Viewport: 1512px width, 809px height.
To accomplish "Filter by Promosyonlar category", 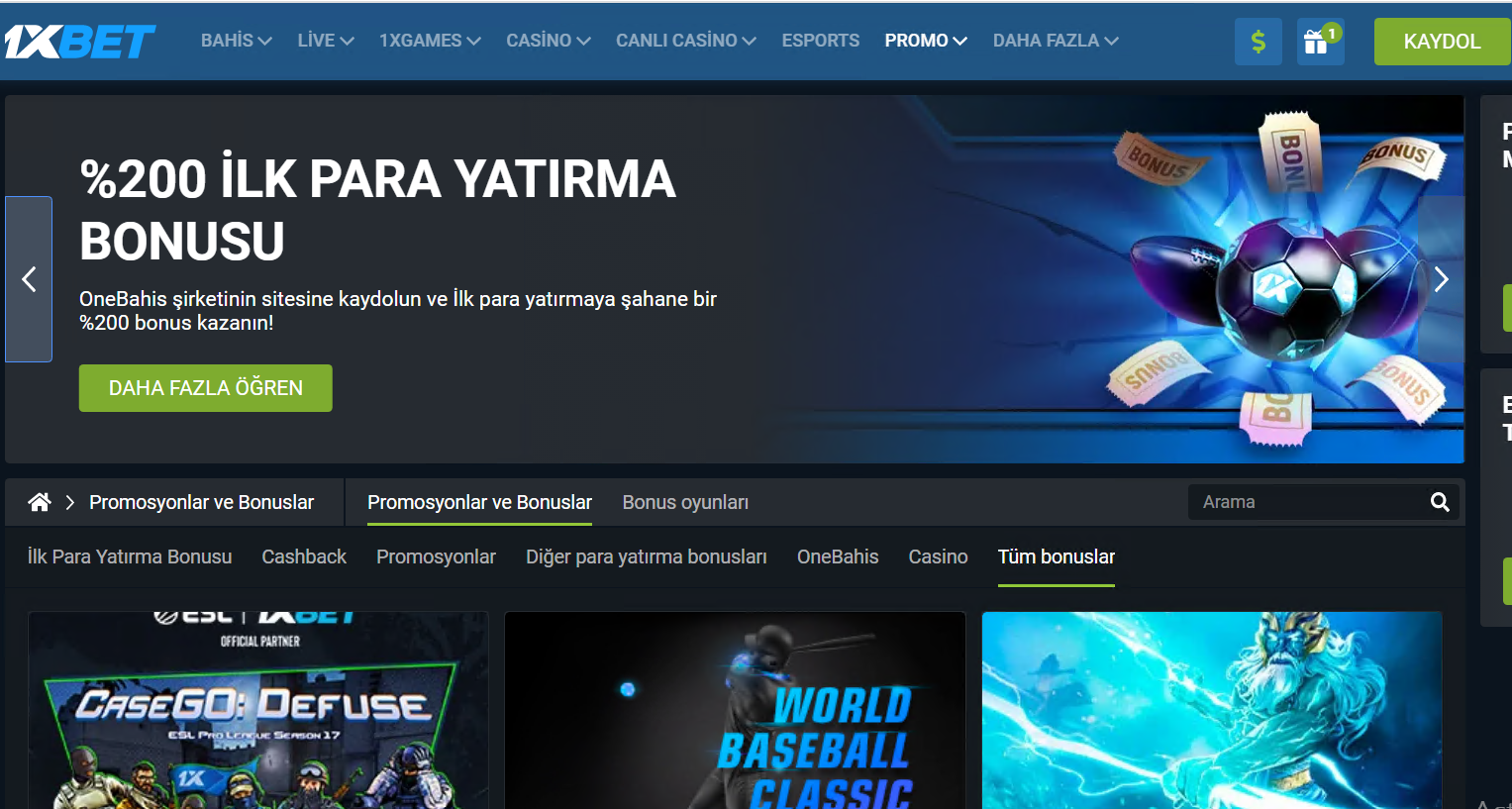I will (x=436, y=556).
